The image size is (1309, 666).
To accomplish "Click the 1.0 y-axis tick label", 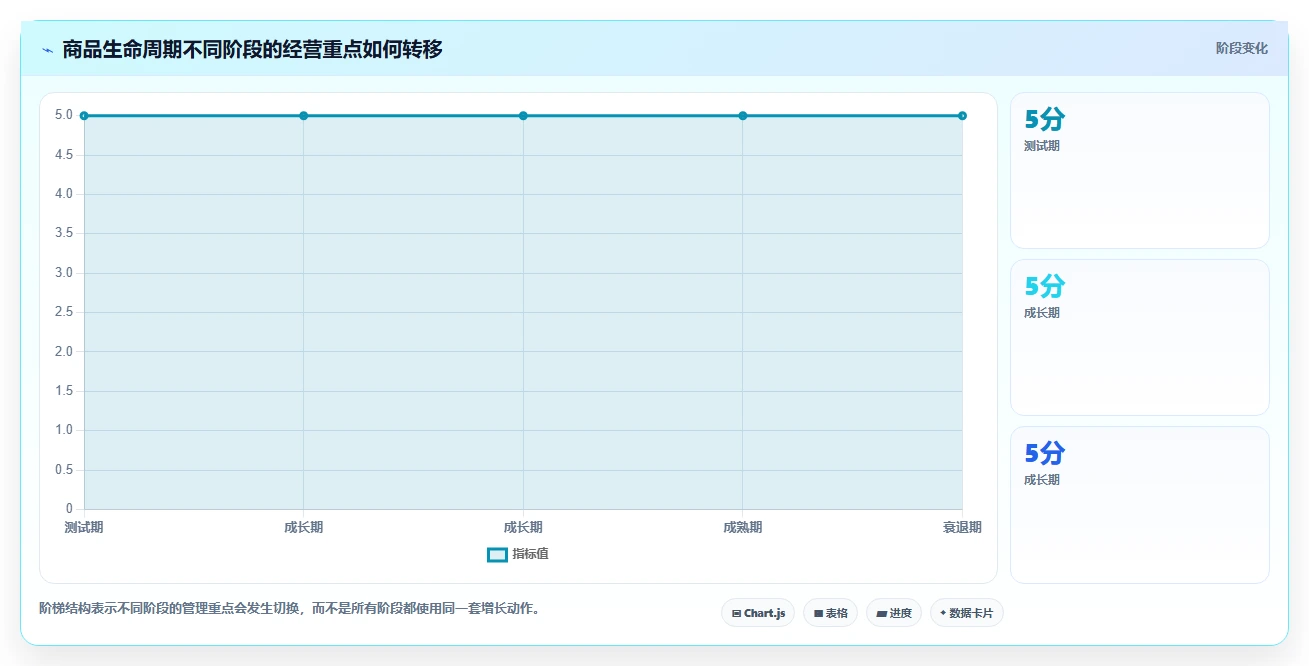I will pos(64,430).
